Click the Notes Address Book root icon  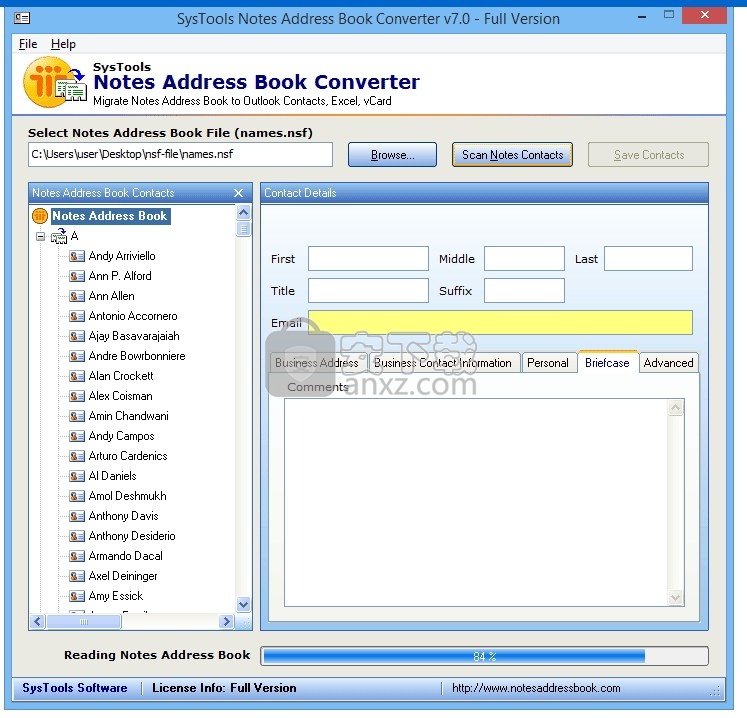40,216
